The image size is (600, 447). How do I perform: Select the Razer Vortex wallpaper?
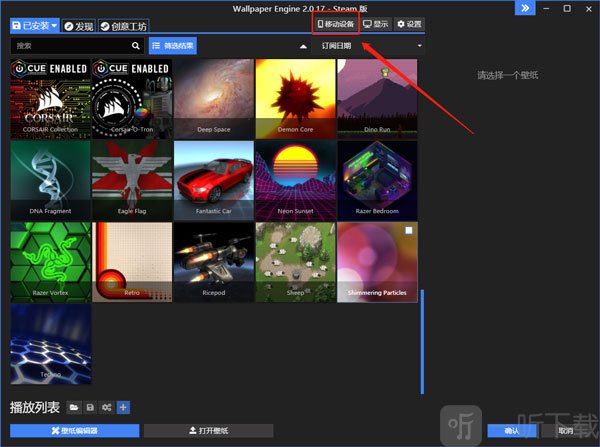(x=51, y=262)
